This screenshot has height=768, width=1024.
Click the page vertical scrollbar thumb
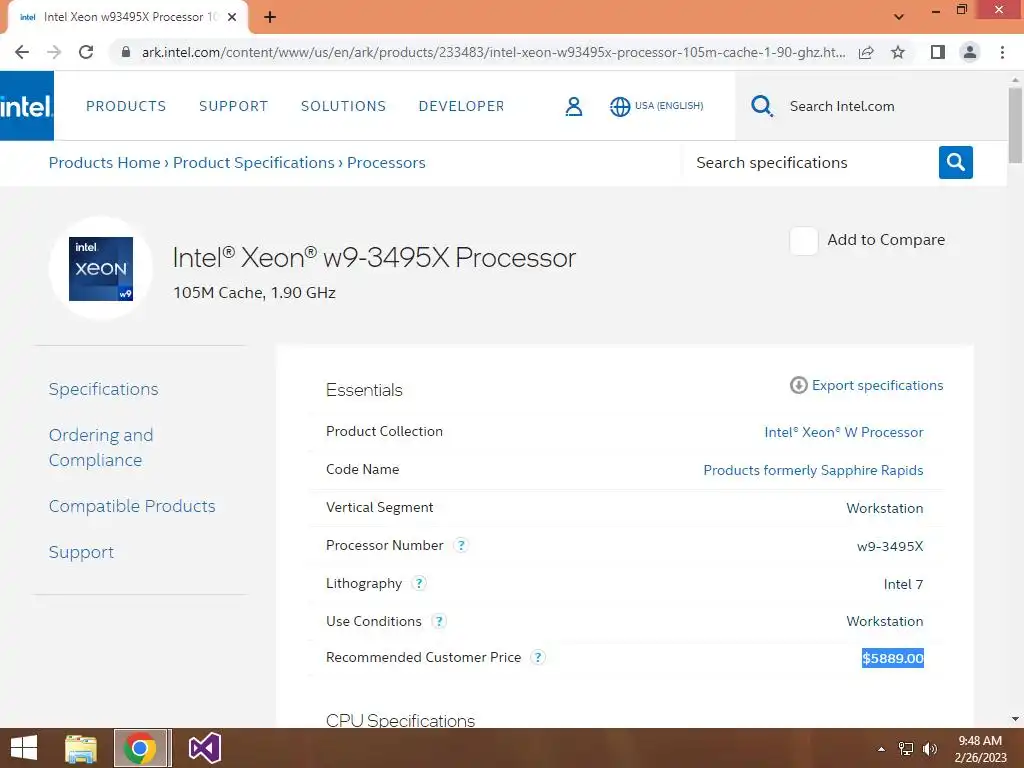point(1015,125)
